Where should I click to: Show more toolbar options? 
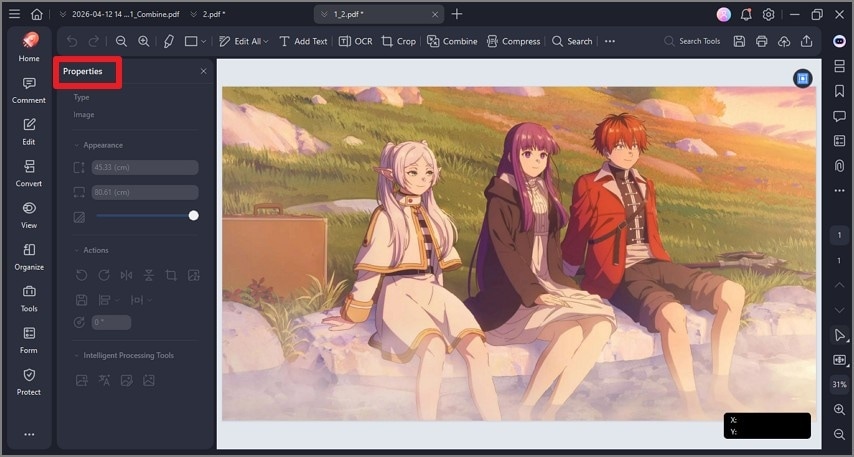click(610, 41)
